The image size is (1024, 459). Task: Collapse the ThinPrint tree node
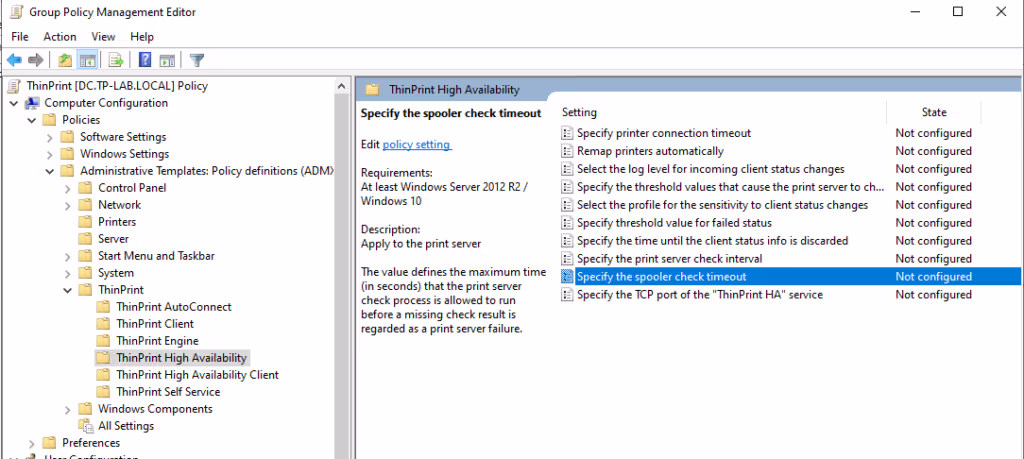point(68,290)
